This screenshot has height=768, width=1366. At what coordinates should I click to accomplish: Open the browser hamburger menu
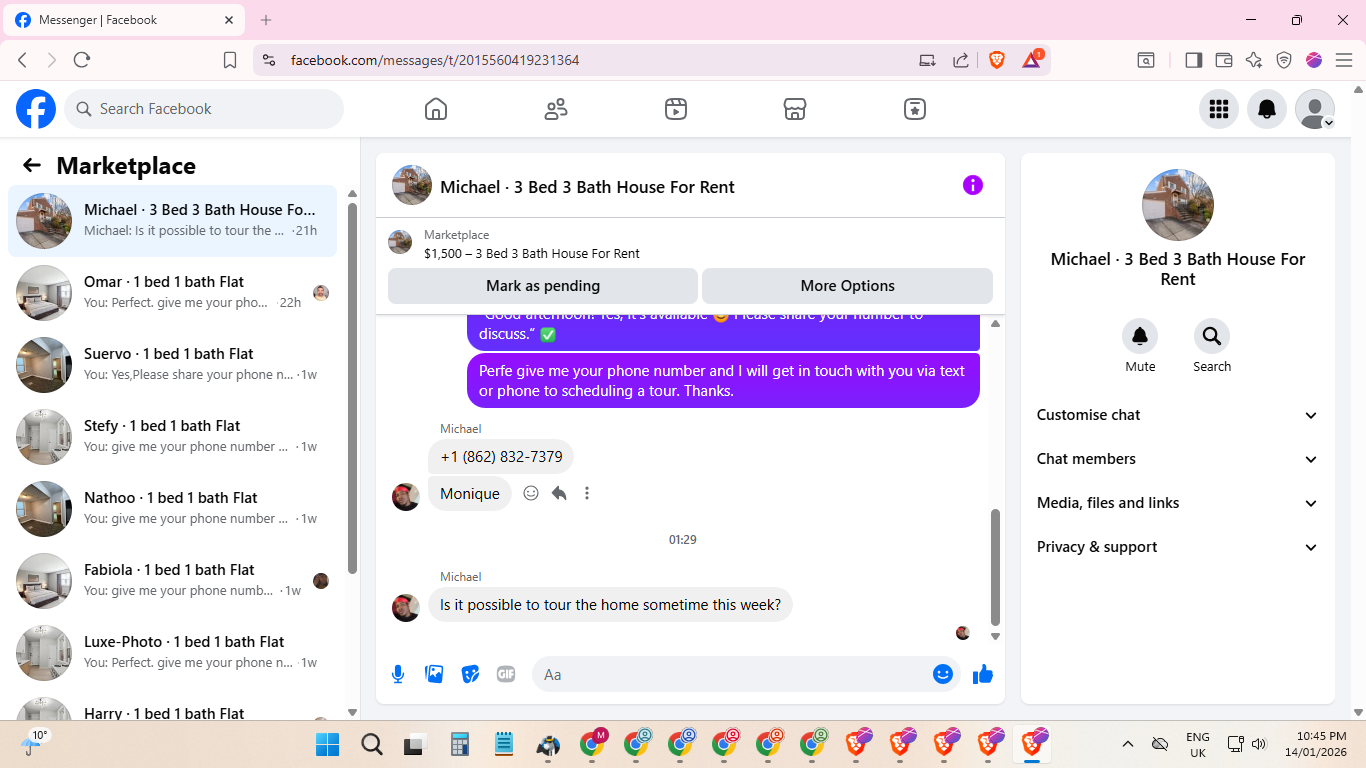click(1344, 60)
